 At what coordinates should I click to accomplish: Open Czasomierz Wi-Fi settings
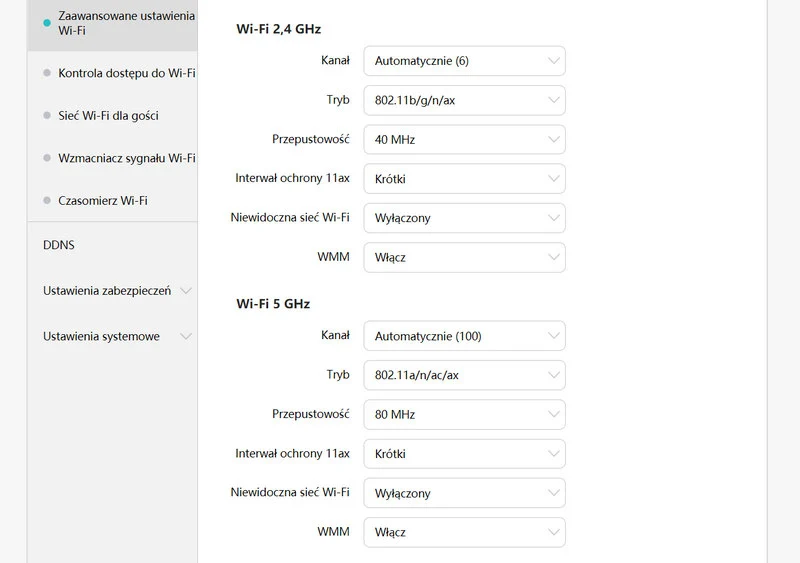click(103, 200)
